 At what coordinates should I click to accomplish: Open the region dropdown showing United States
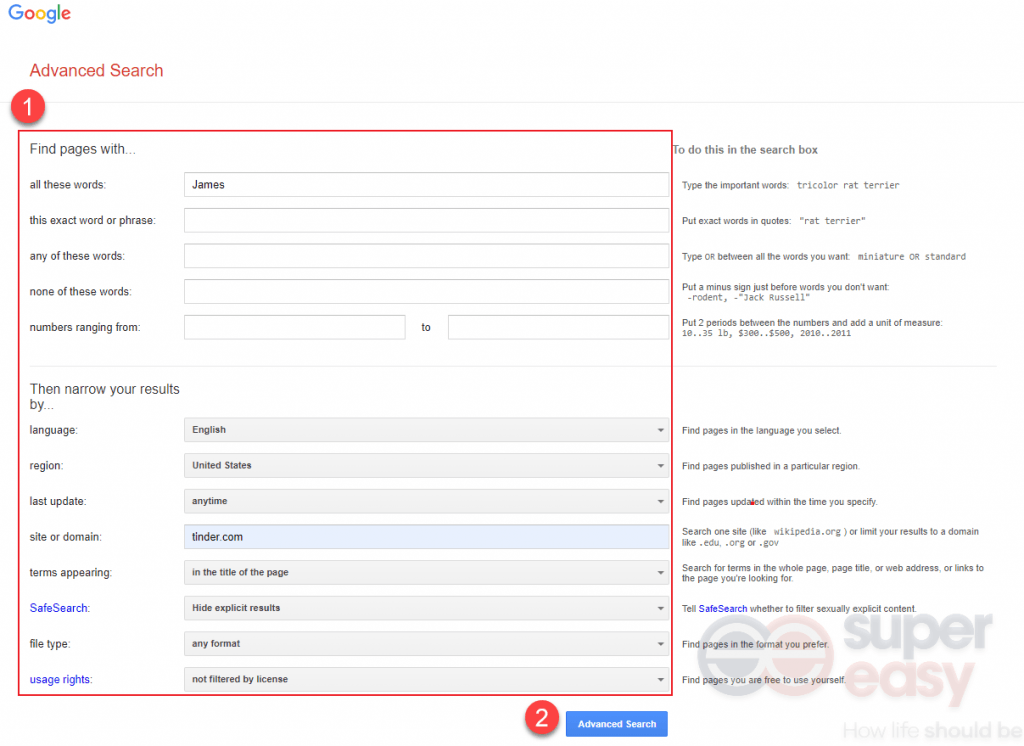pos(426,466)
